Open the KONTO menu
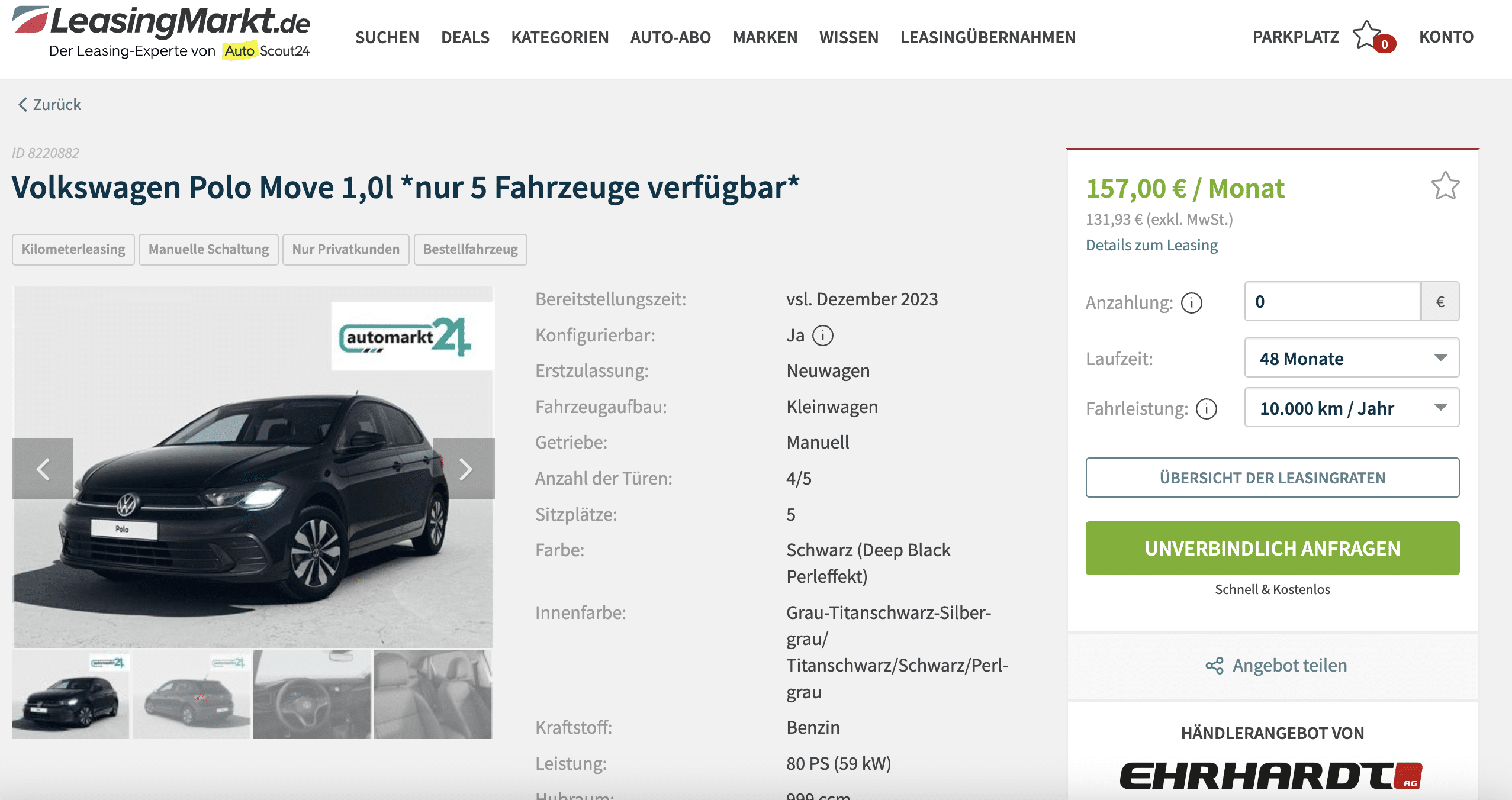1512x800 pixels. 1446,37
